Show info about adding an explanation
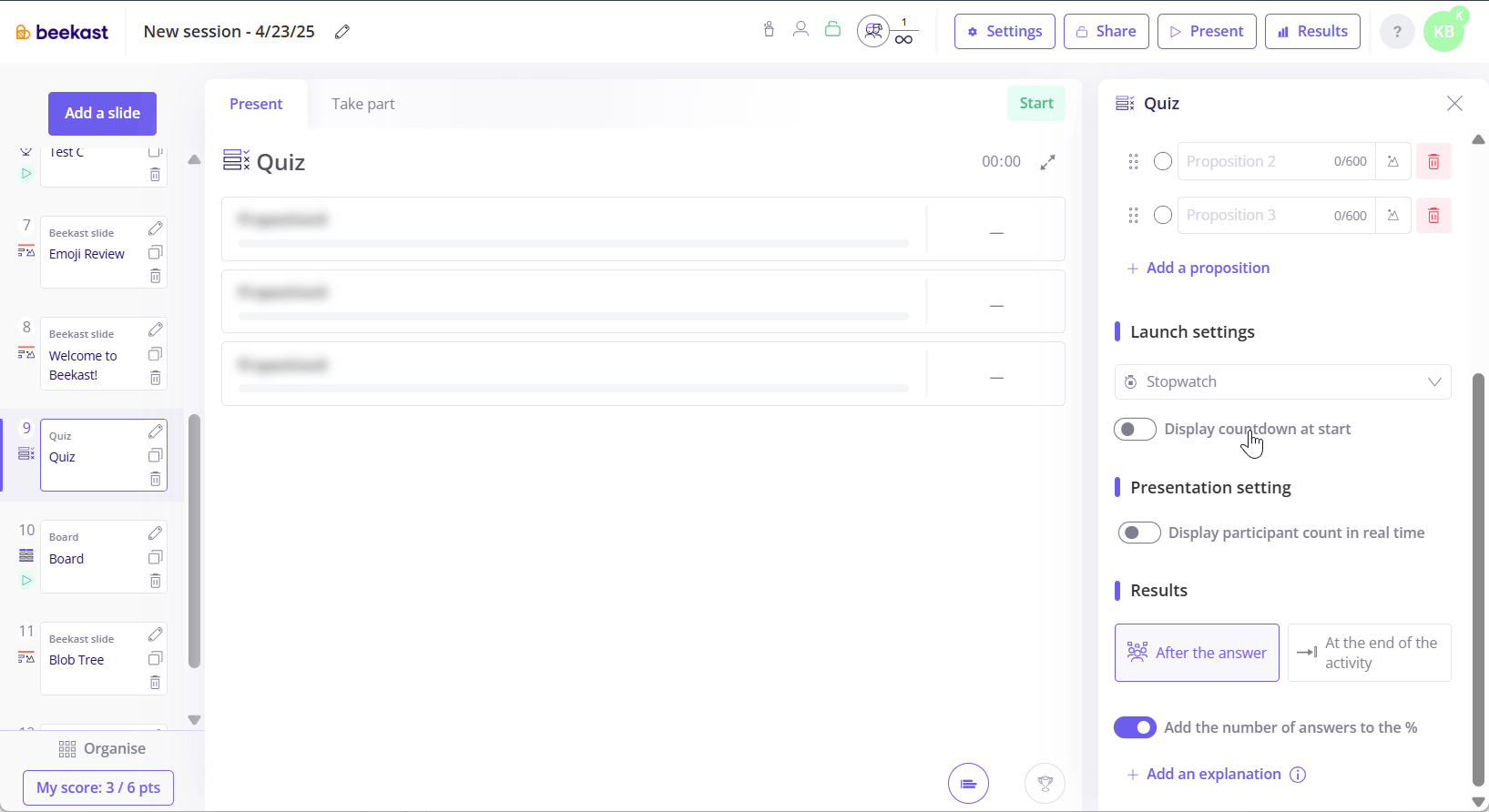This screenshot has width=1489, height=812. [1299, 775]
